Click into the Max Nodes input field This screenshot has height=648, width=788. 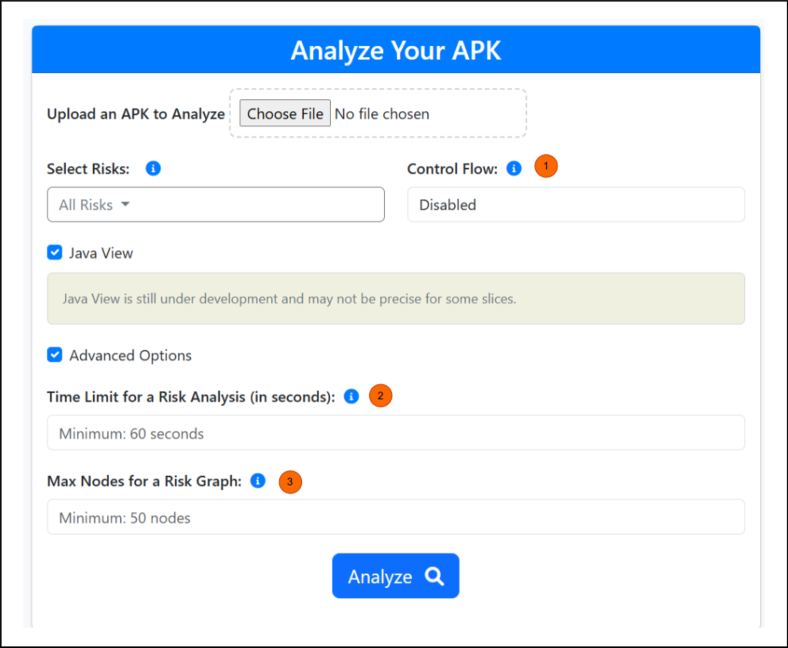click(x=395, y=517)
